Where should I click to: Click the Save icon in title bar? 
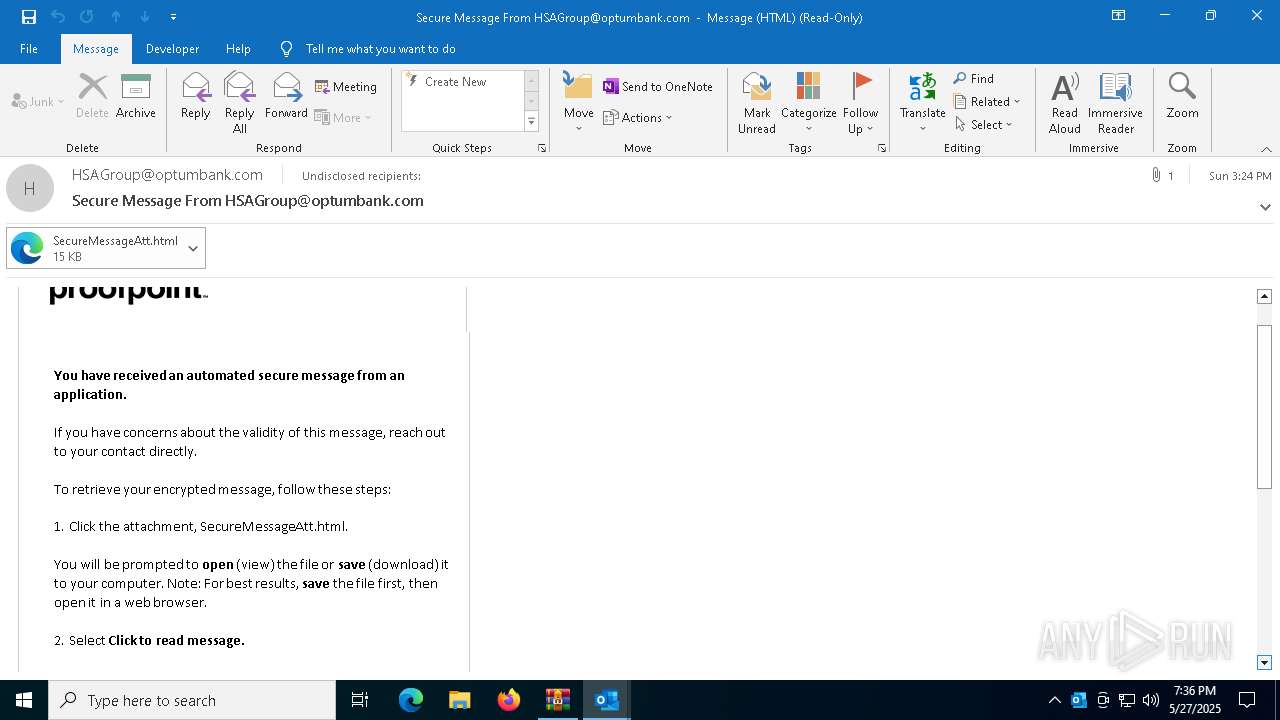tap(29, 17)
